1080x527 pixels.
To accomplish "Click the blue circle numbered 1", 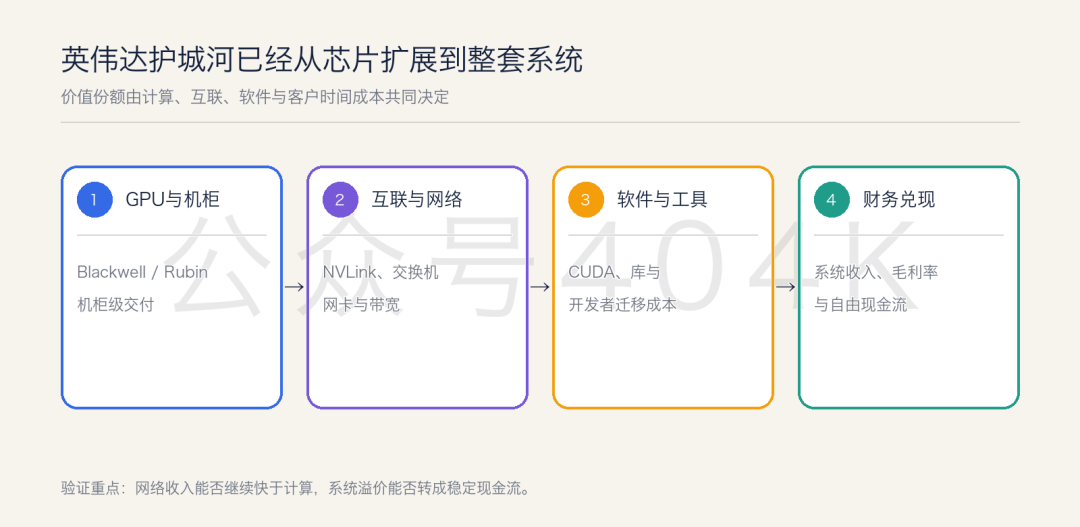I will click(x=94, y=200).
